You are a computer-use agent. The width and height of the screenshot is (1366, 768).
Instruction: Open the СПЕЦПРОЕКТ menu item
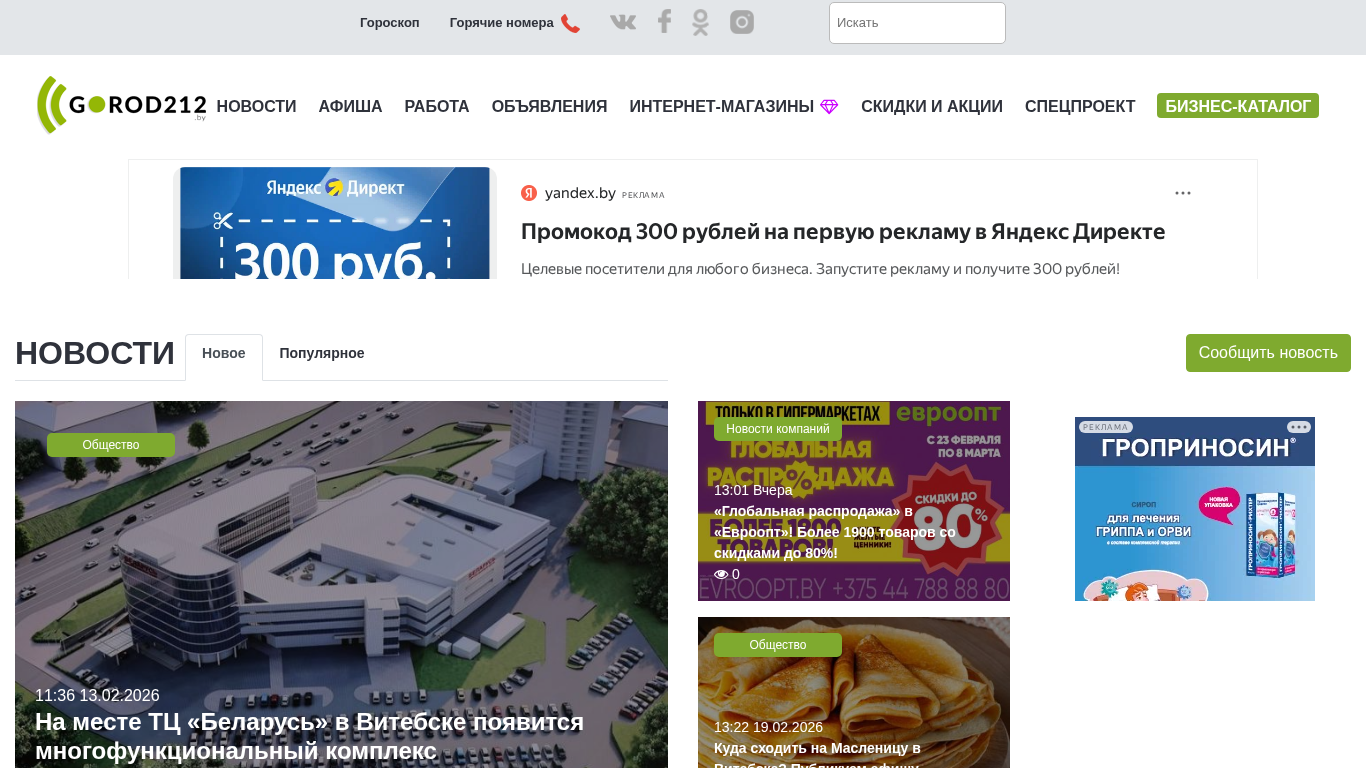click(x=1080, y=107)
